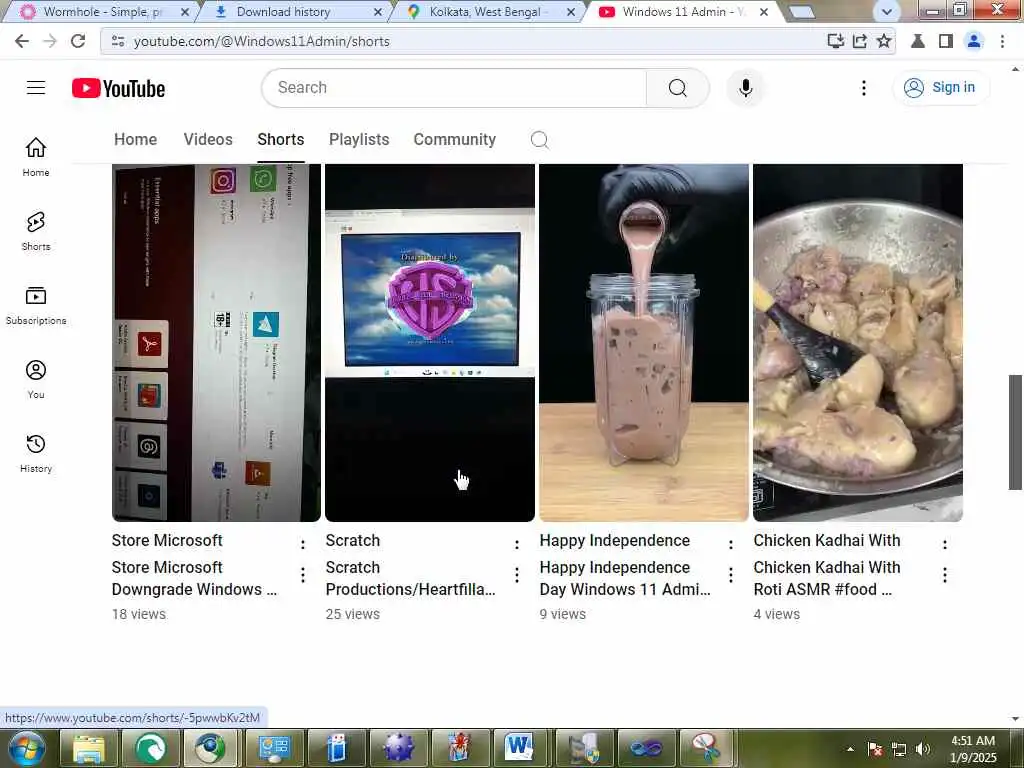This screenshot has height=768, width=1024.
Task: Select the Shorts channel tab
Action: point(281,140)
